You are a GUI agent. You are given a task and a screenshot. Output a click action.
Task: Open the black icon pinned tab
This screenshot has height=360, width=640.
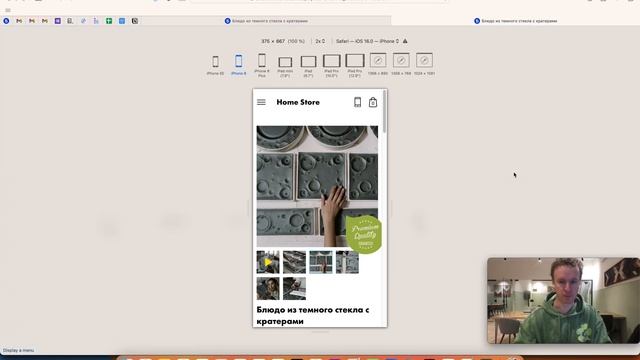[135, 21]
